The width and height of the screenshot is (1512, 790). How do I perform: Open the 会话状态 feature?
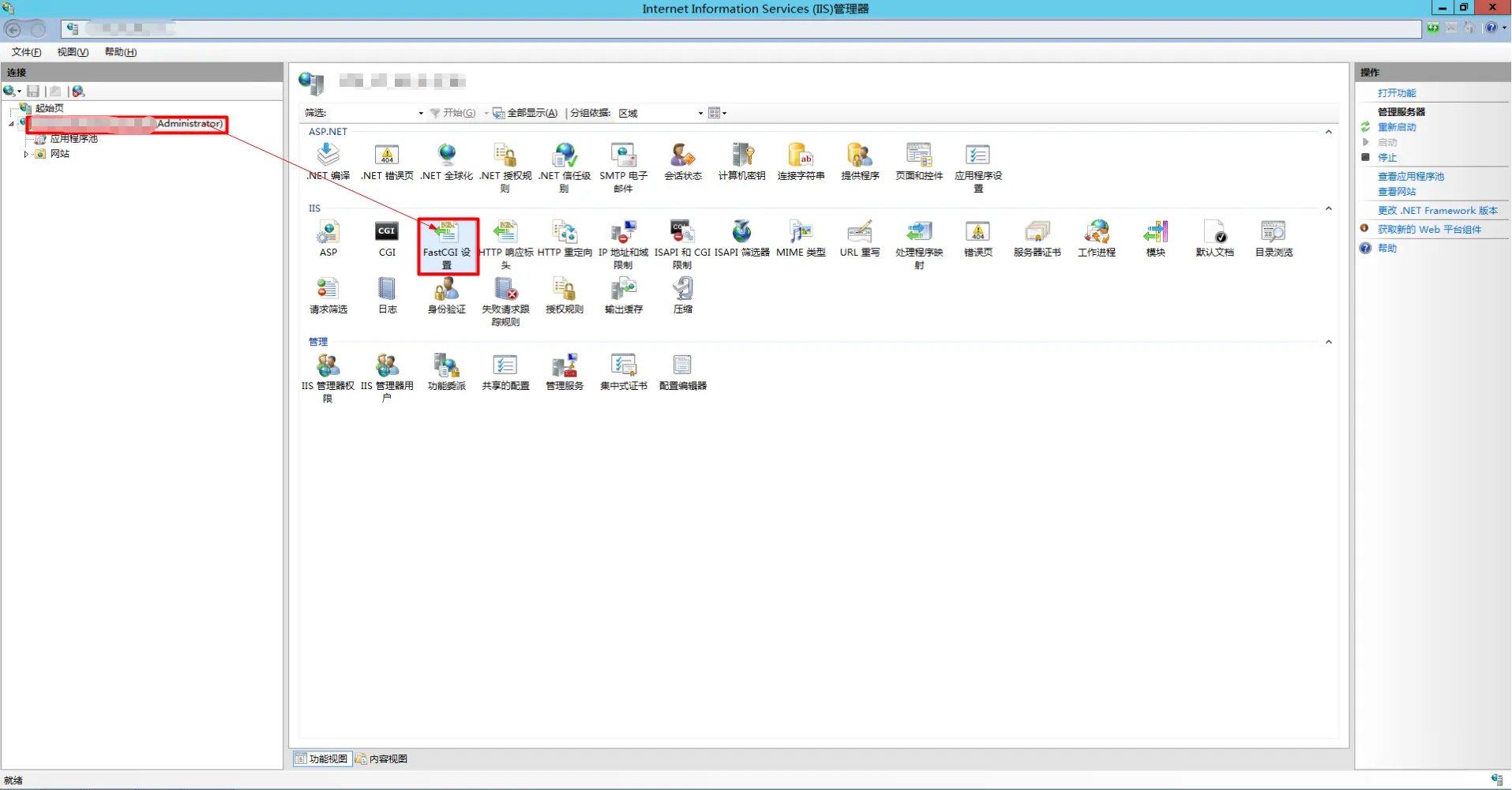683,162
